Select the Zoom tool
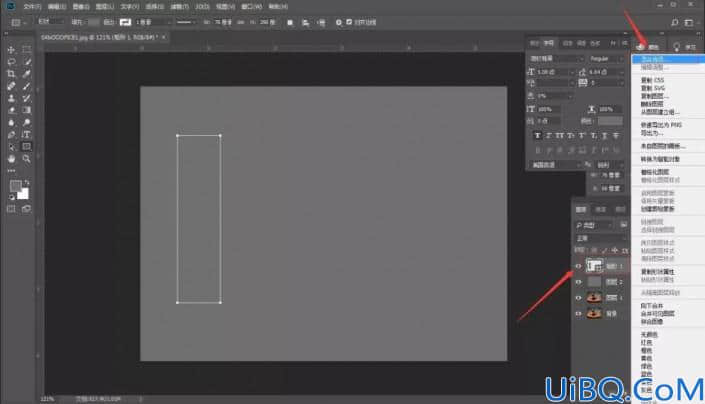This screenshot has height=404, width=705. tap(27, 159)
